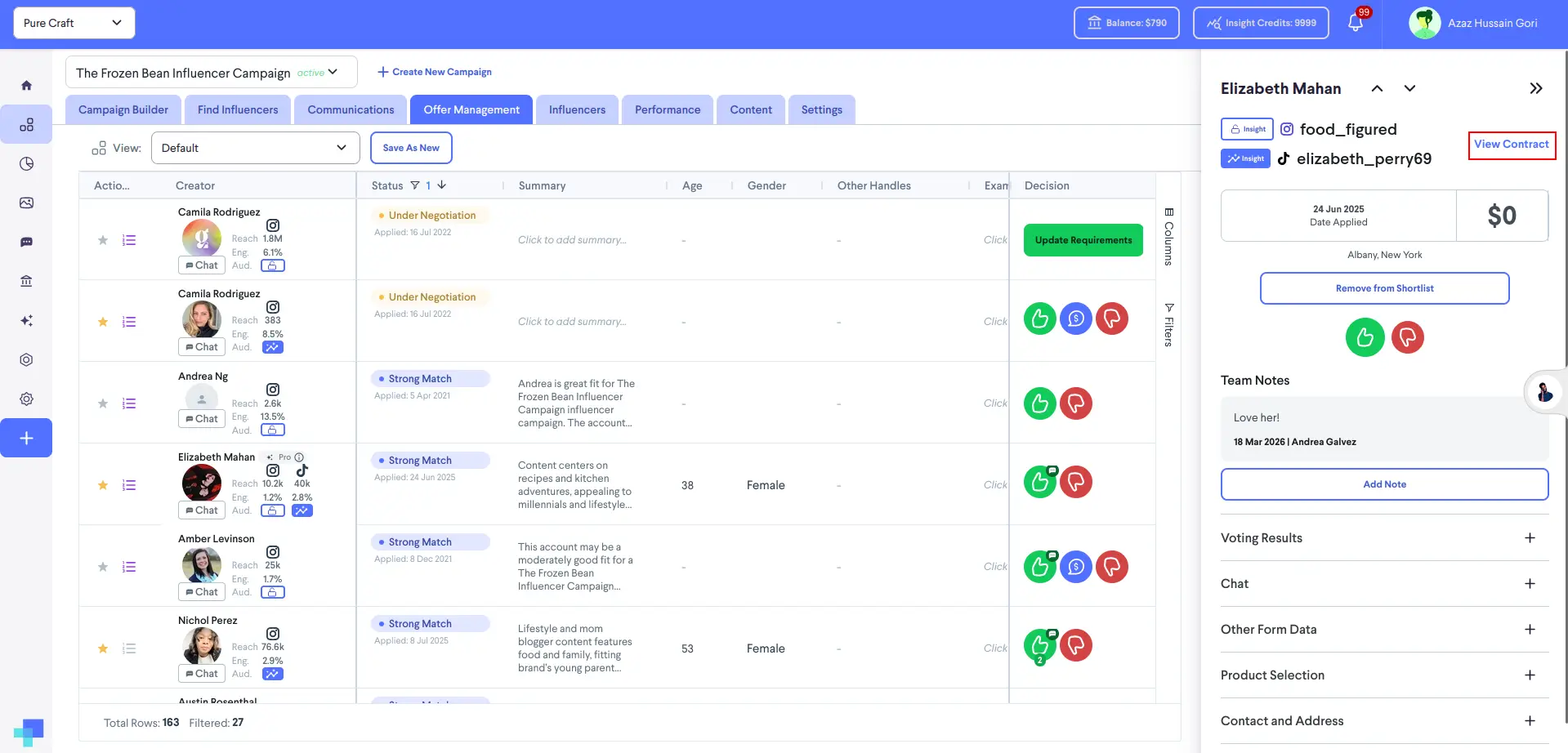Open Columns panel on table edge
The width and height of the screenshot is (1568, 753).
coord(1169,237)
